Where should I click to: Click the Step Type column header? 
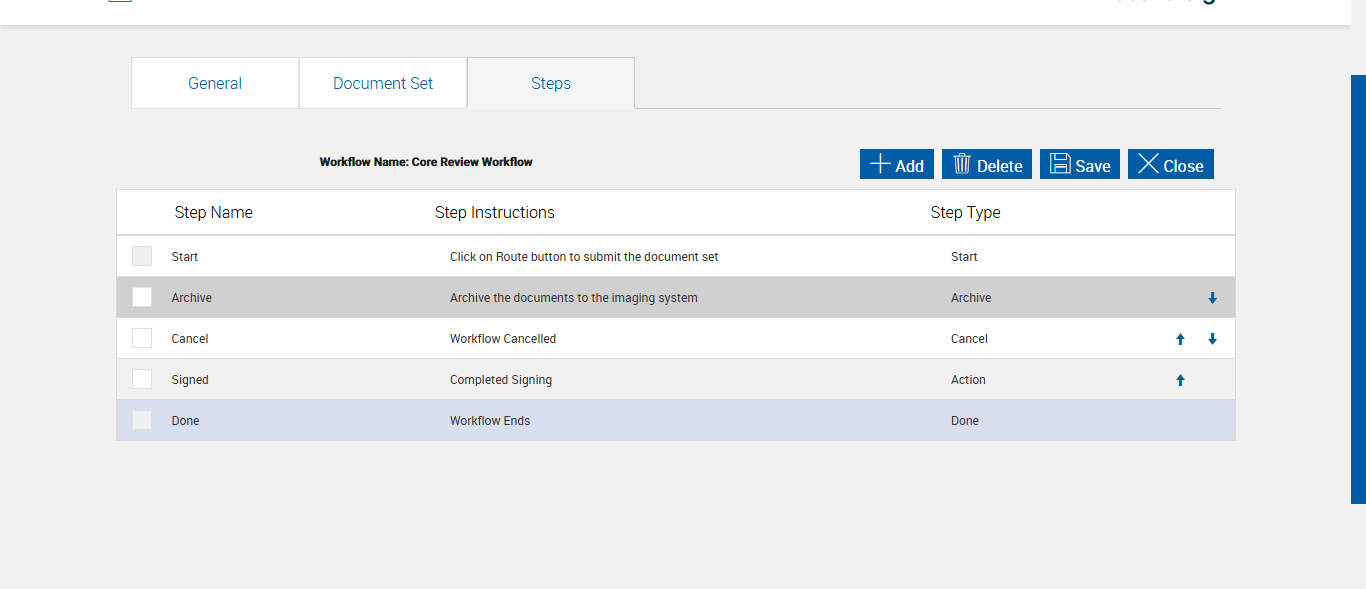(965, 212)
